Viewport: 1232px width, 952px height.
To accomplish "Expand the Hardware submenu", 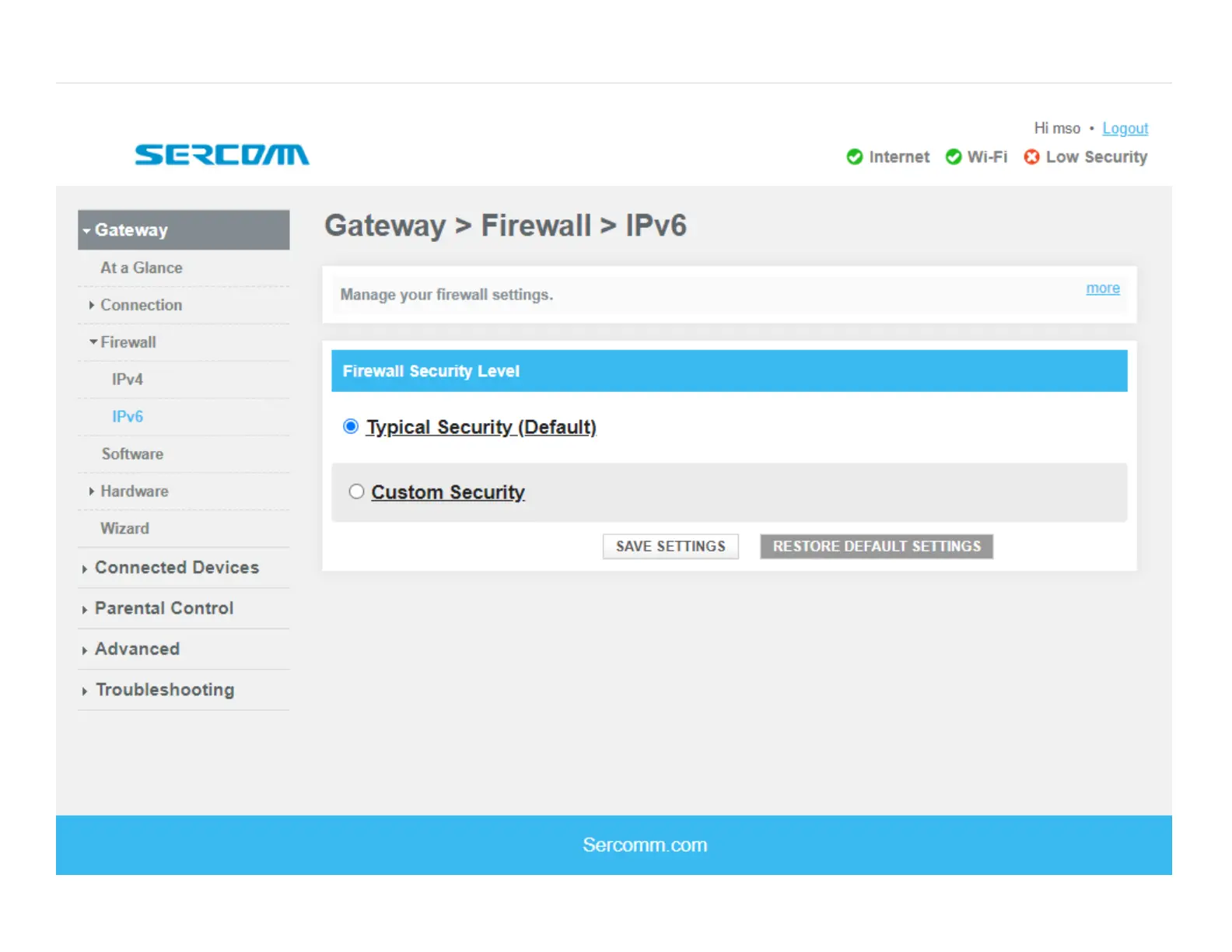I will click(92, 492).
